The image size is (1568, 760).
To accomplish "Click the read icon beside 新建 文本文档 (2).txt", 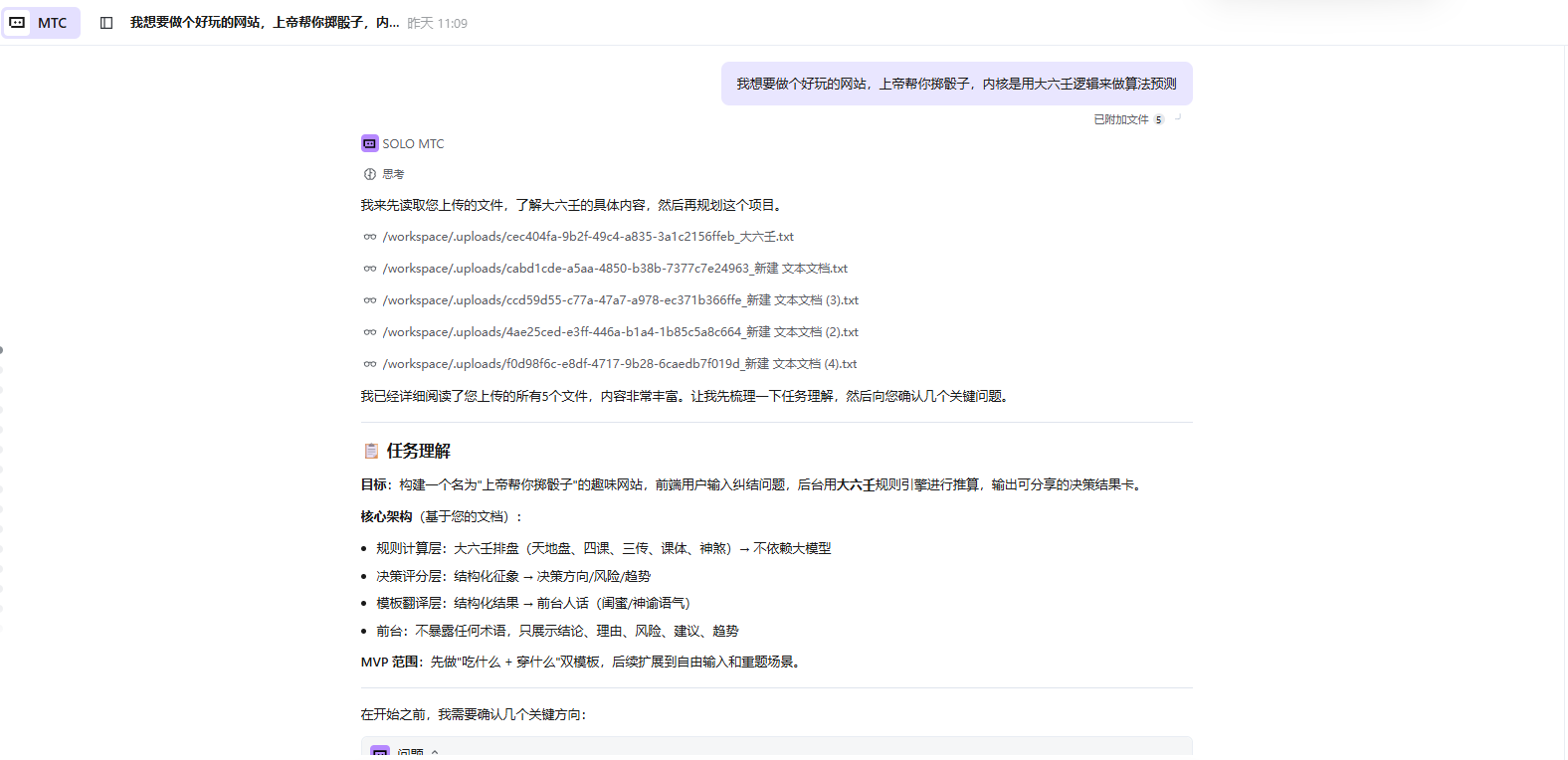I will click(x=370, y=332).
